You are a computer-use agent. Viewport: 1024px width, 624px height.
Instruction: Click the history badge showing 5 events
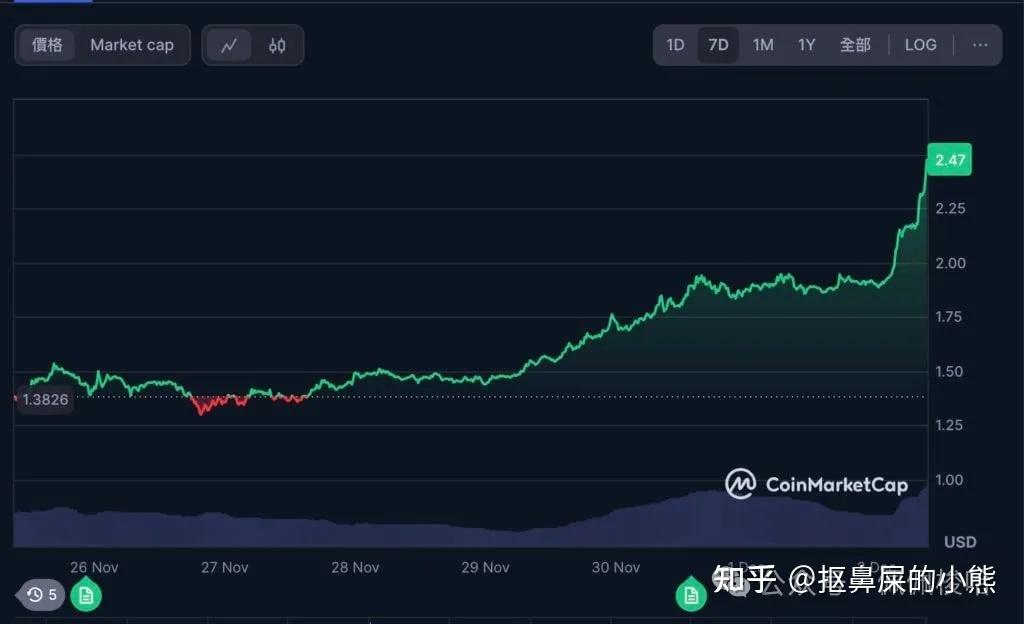click(41, 594)
